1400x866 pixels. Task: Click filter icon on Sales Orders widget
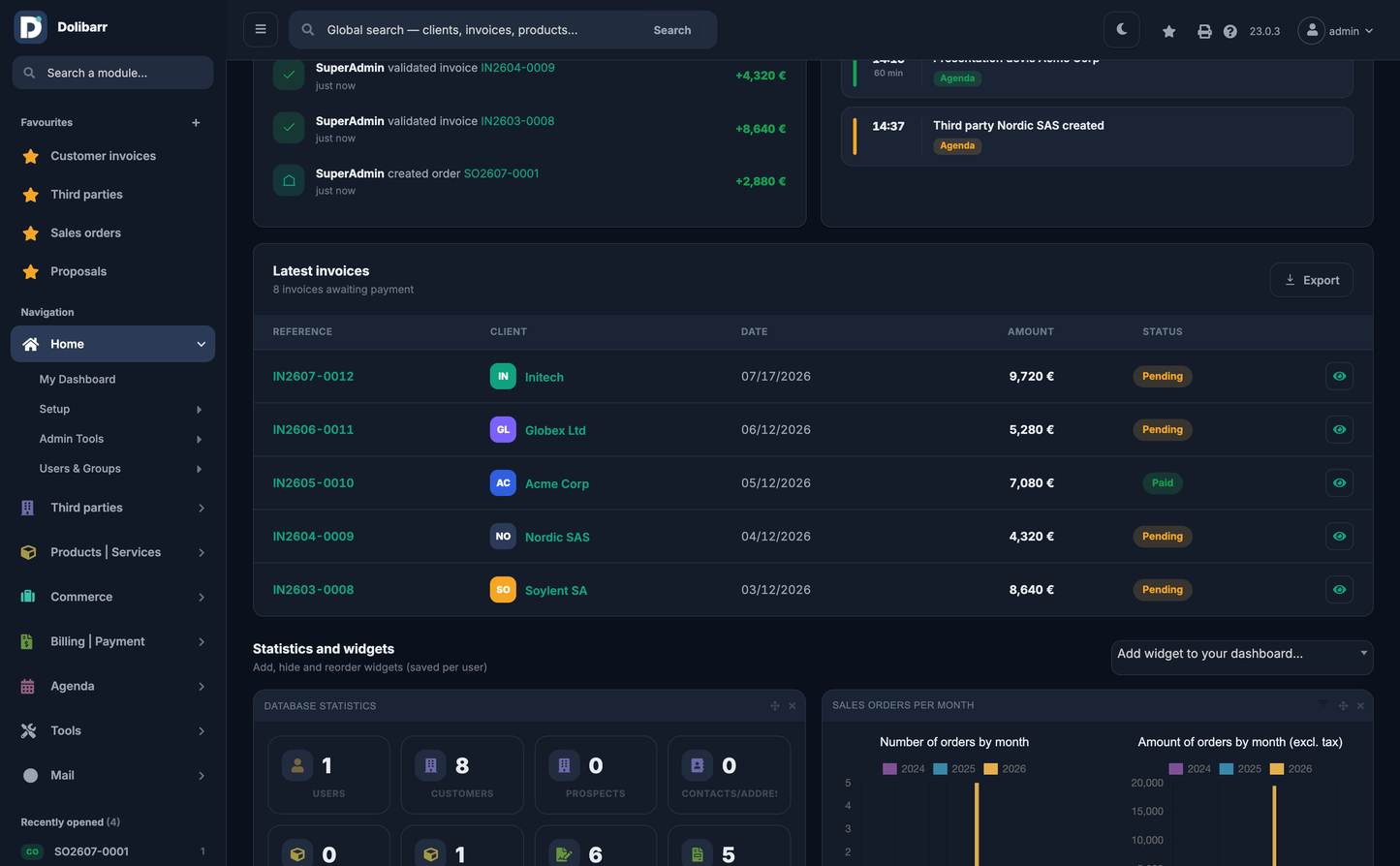[1323, 704]
